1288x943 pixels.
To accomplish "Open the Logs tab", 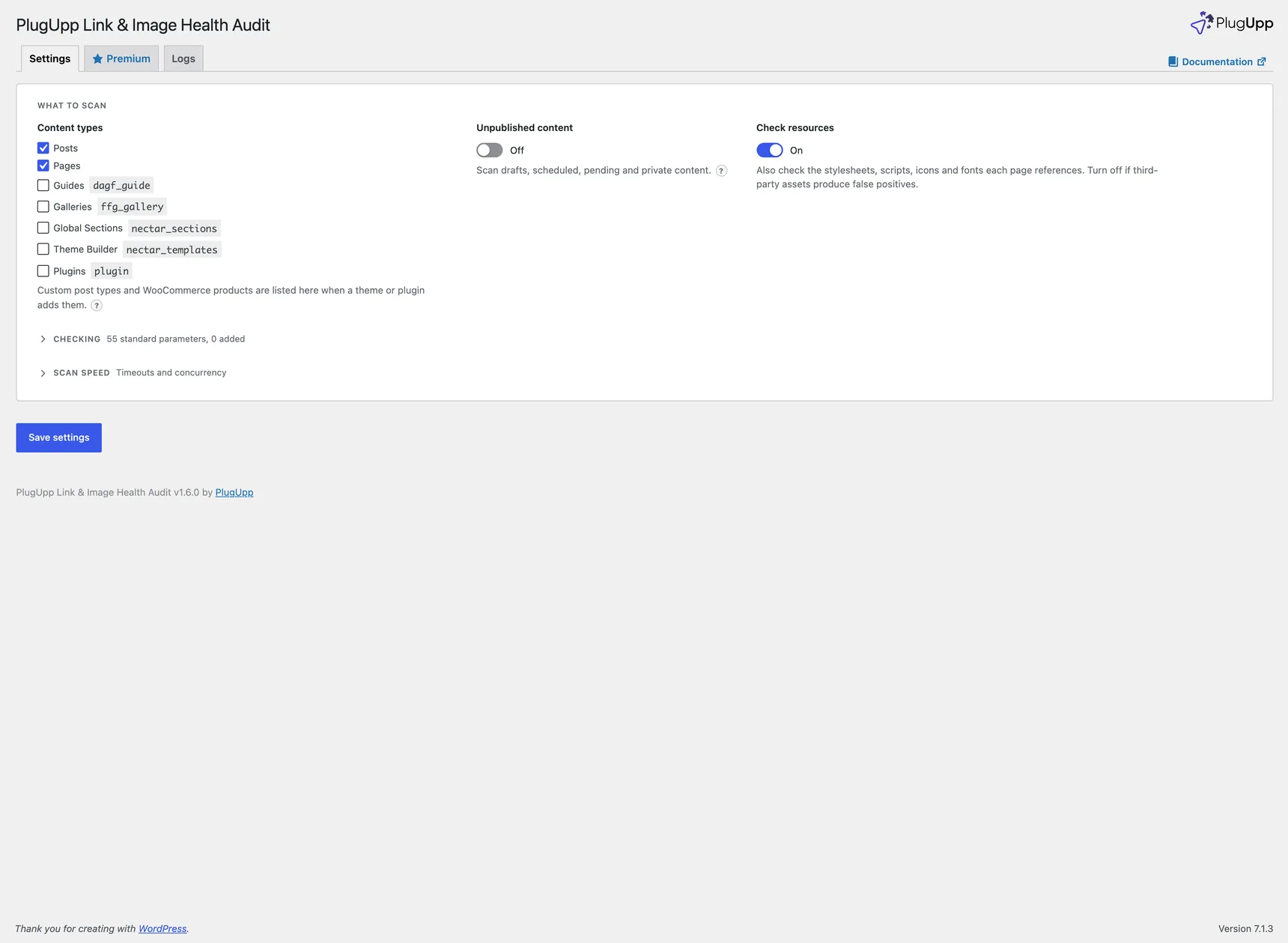I will click(183, 58).
